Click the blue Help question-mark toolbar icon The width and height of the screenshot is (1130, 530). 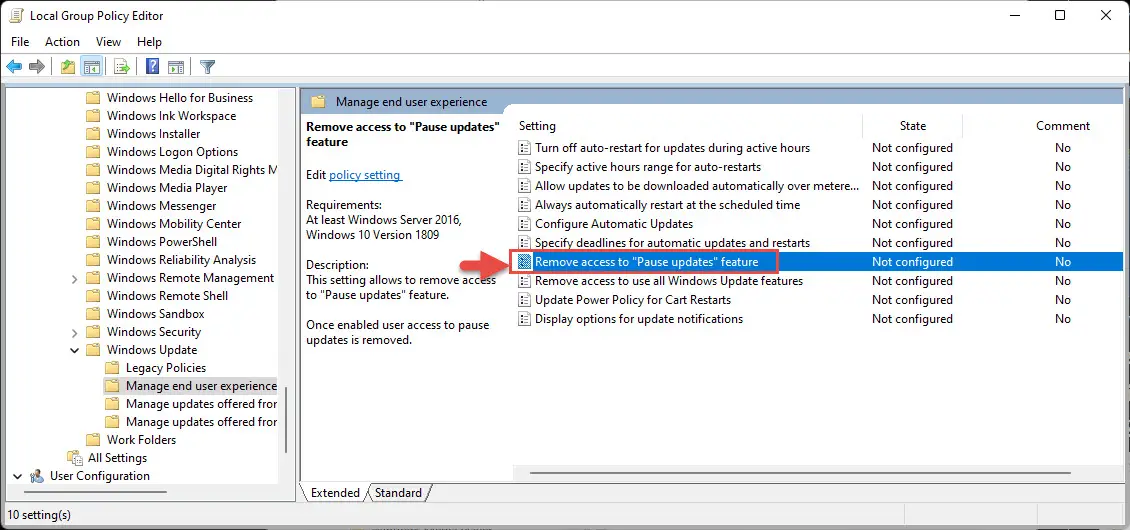[x=152, y=67]
